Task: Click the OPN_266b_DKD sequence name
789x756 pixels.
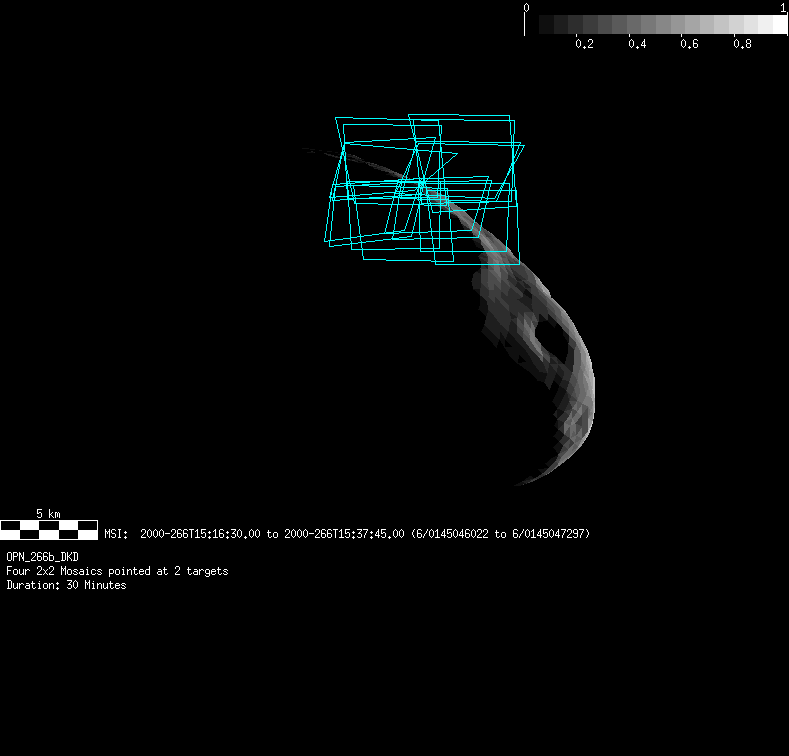Action: [43, 556]
